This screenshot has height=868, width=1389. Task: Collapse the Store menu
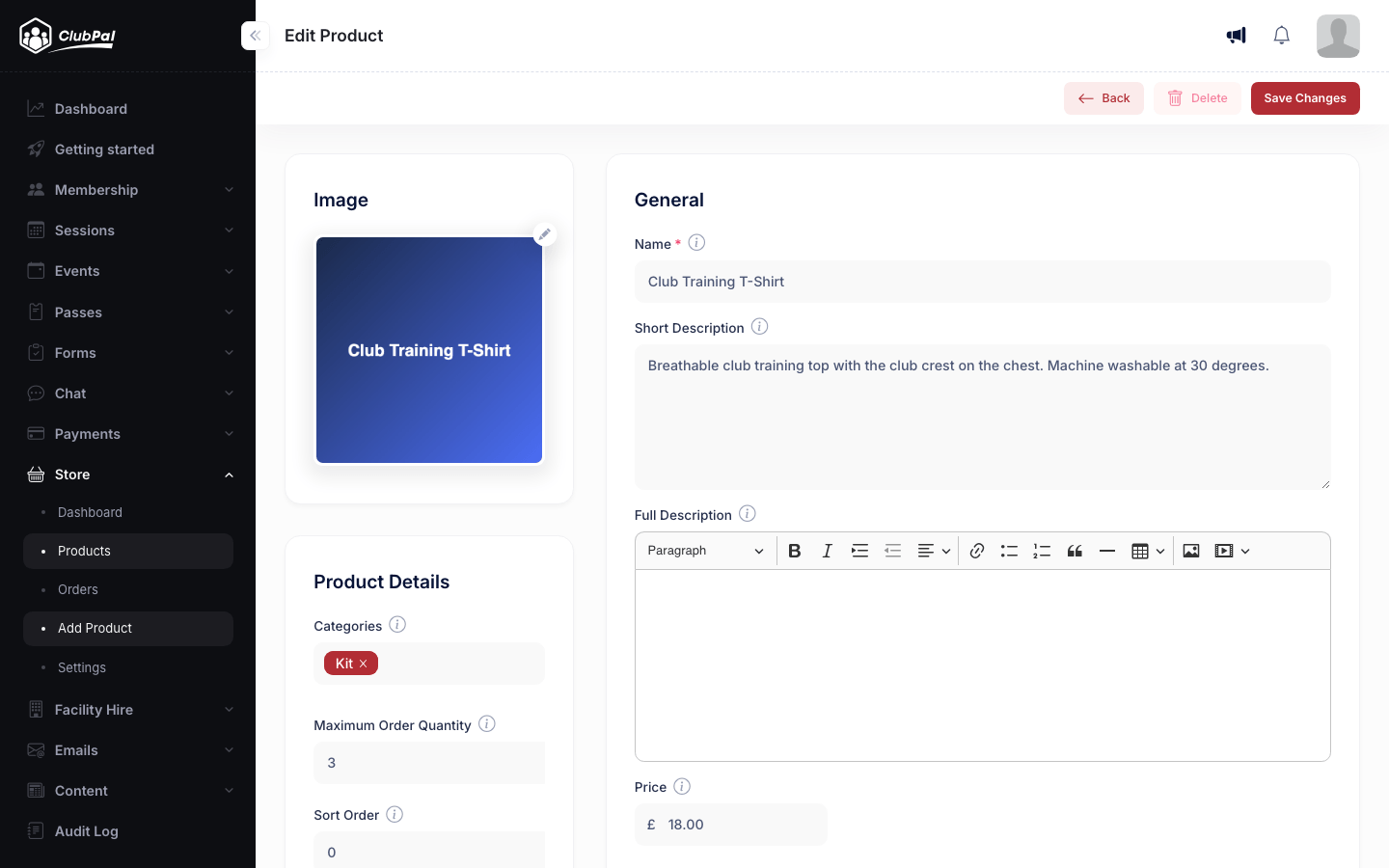click(128, 475)
